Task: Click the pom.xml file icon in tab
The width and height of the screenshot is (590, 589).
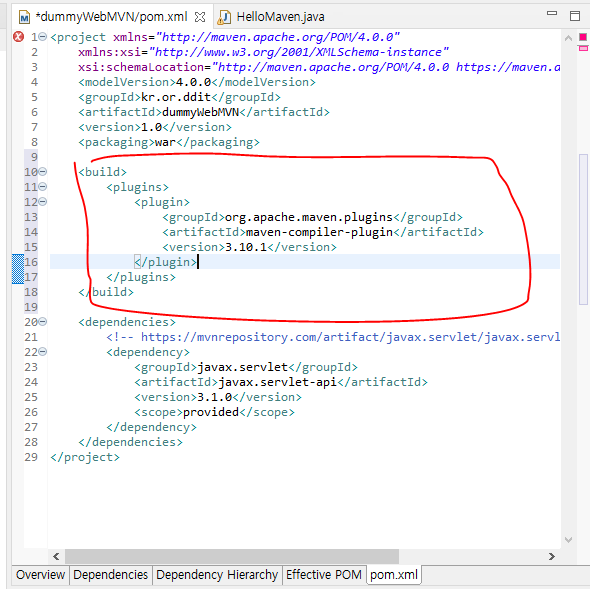Action: (x=24, y=17)
